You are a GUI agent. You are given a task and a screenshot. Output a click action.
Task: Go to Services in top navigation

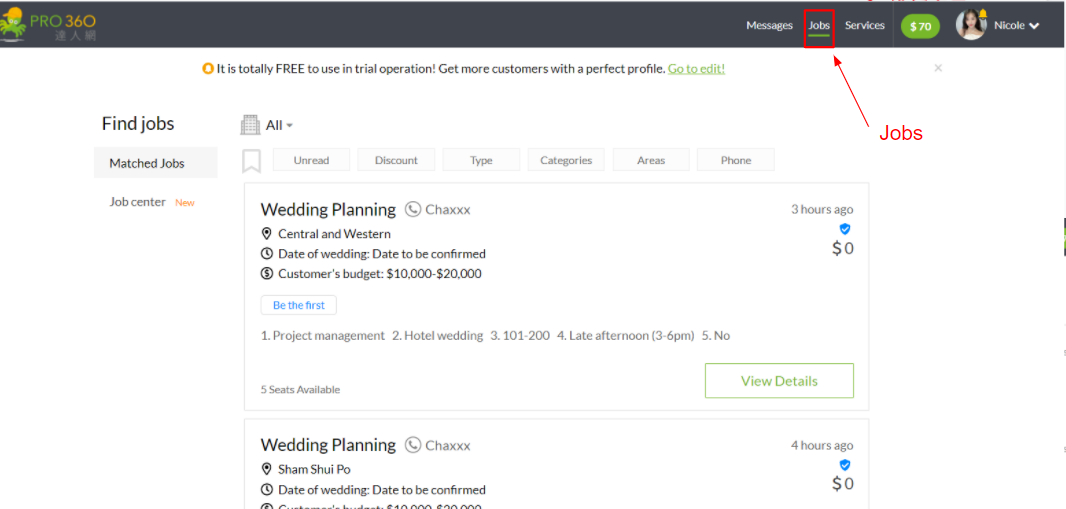[x=864, y=25]
